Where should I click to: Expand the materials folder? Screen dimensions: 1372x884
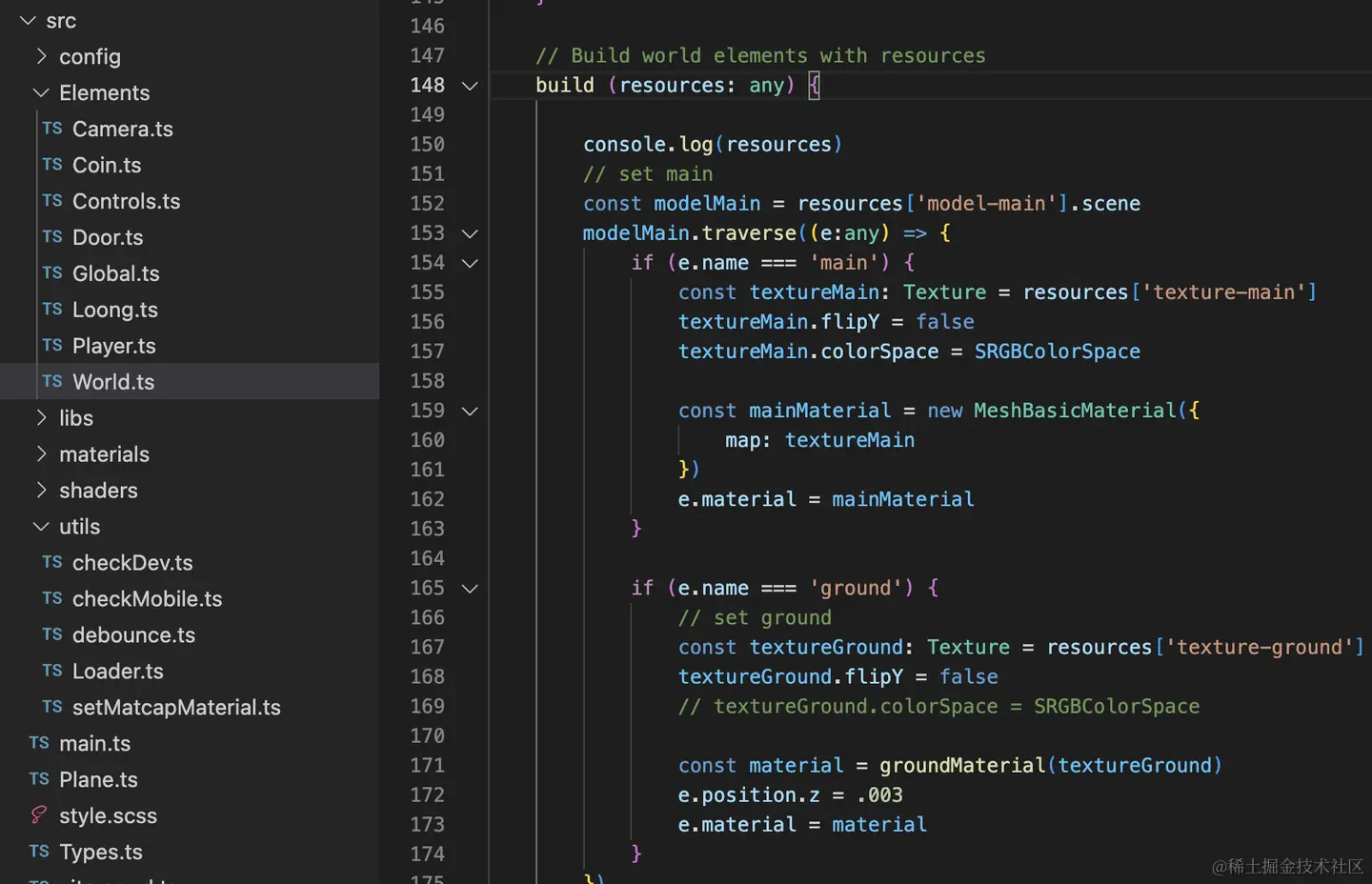(x=41, y=453)
